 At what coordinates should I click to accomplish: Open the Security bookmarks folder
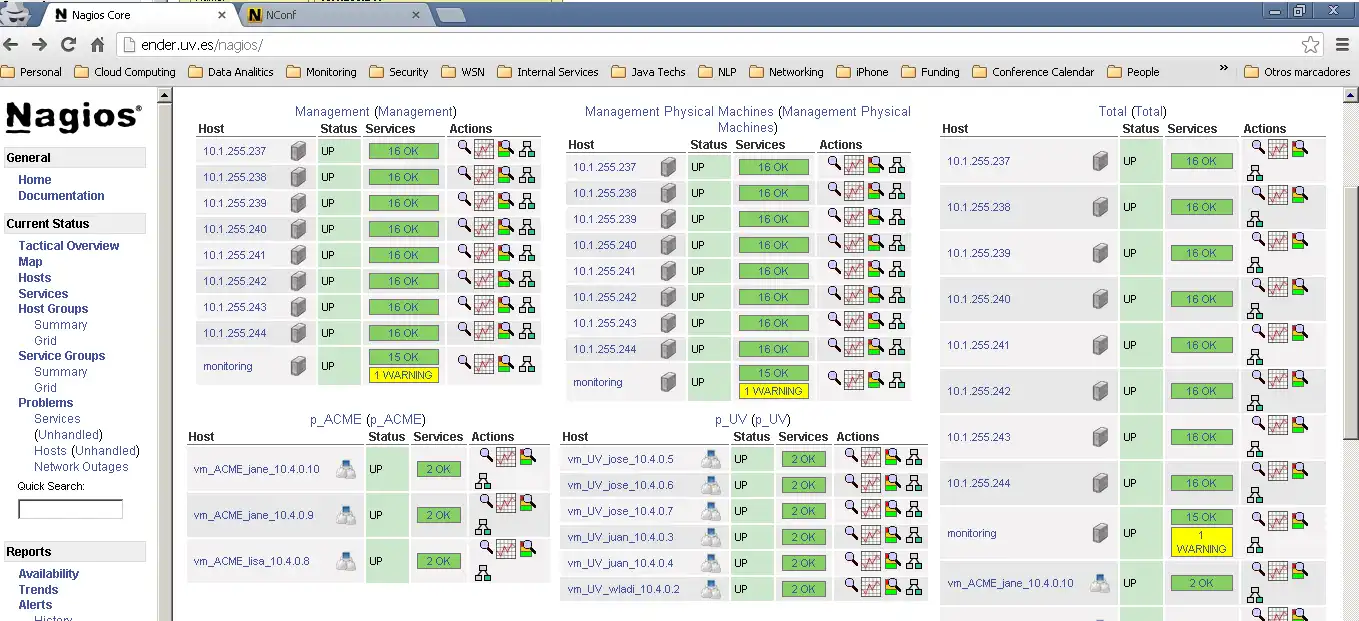[399, 72]
